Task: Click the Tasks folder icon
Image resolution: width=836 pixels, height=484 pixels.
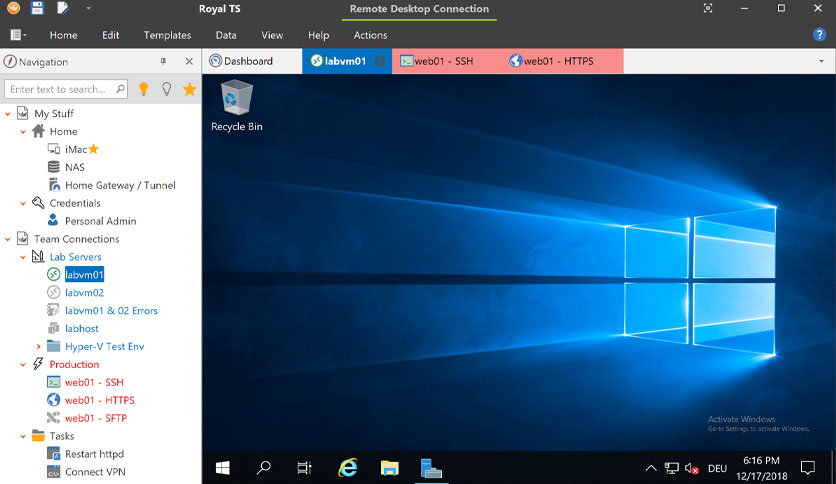Action: point(38,435)
